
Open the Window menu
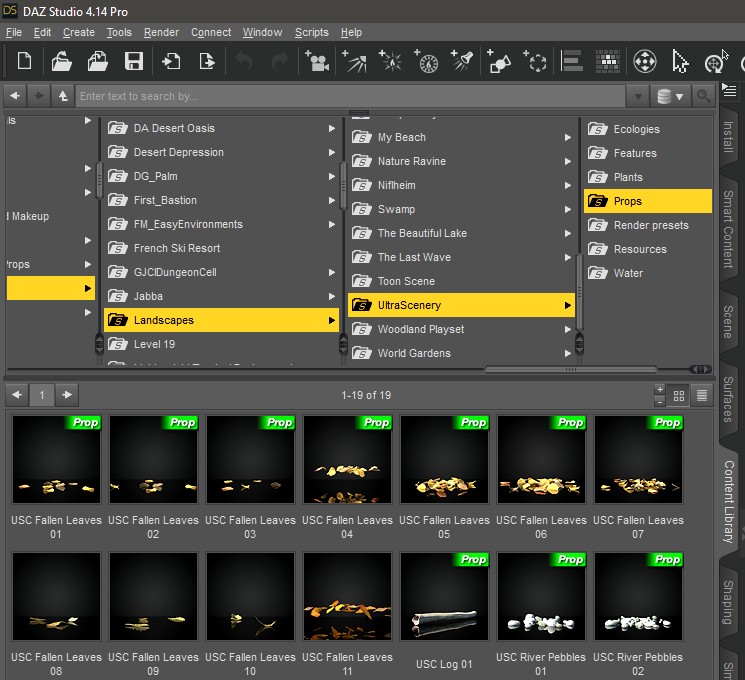[x=262, y=32]
